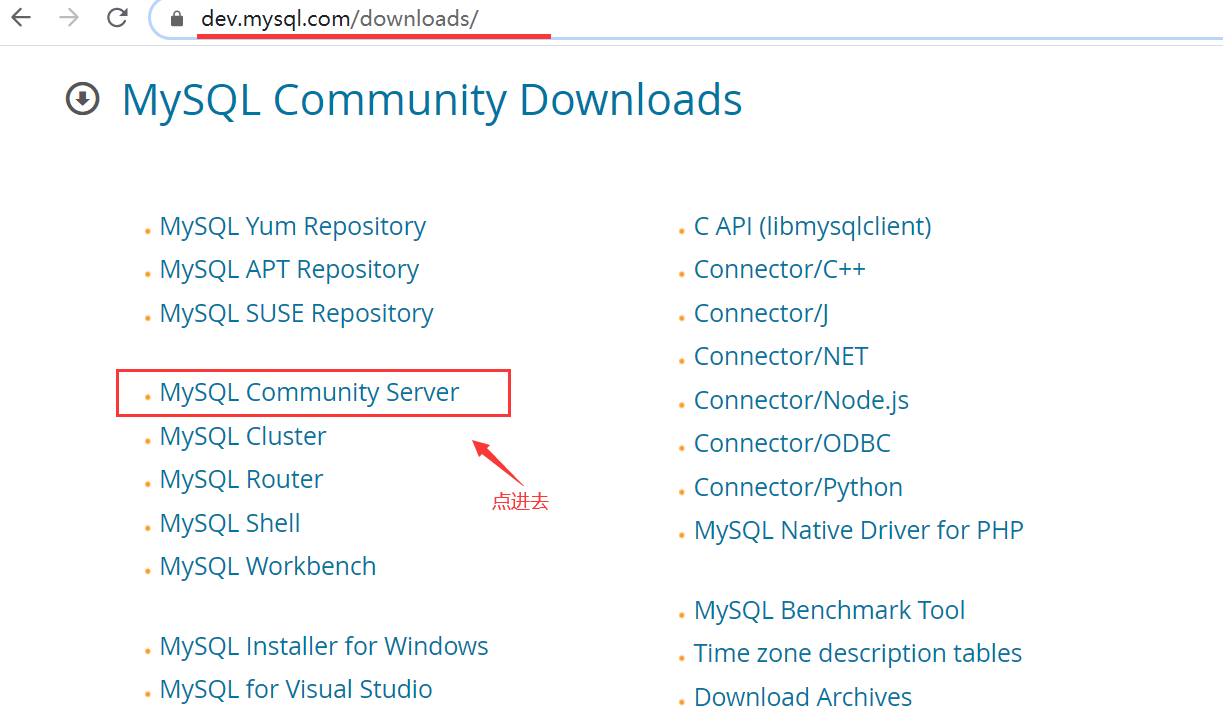Screen dimensions: 1223x721
Task: Open the MySQL Router page
Action: click(x=240, y=479)
